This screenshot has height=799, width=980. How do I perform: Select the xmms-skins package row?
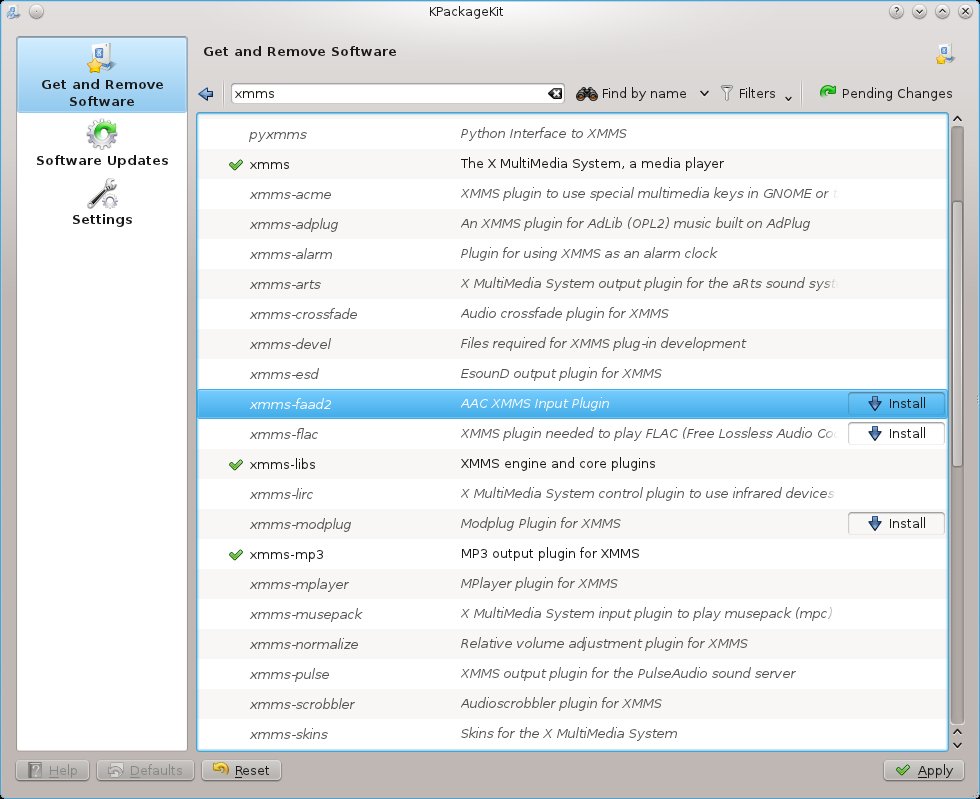tap(572, 734)
